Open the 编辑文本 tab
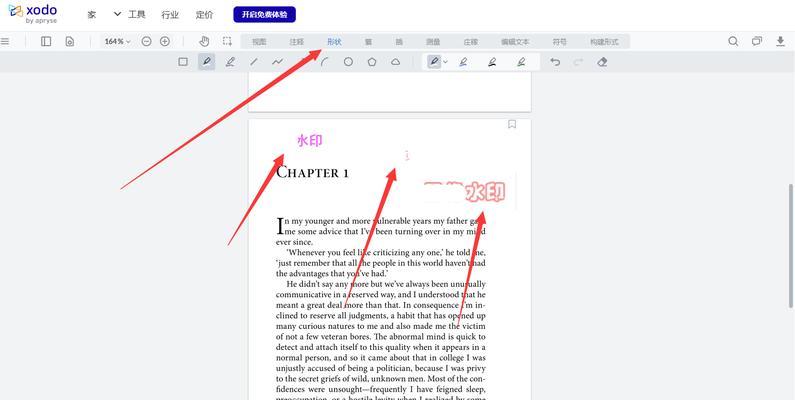The width and height of the screenshot is (795, 400). 515,42
